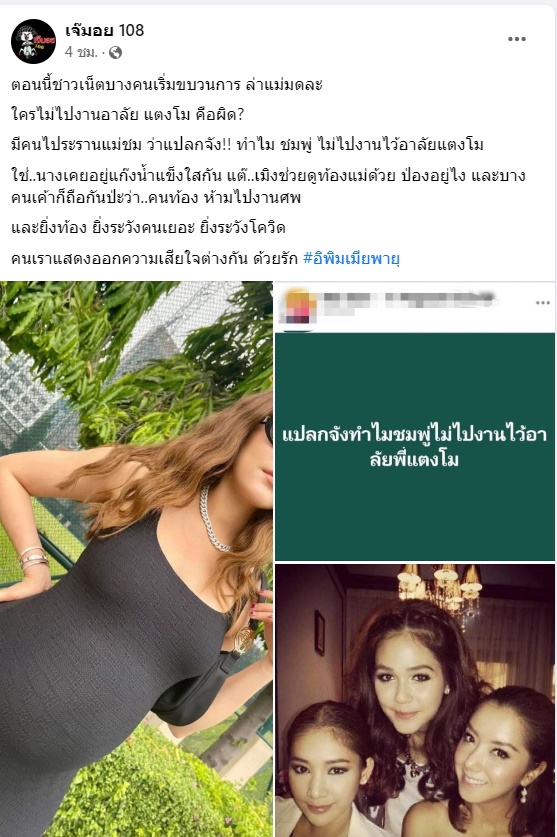This screenshot has height=837, width=557.
Task: Open the post options three-dot menu
Action: [x=516, y=40]
